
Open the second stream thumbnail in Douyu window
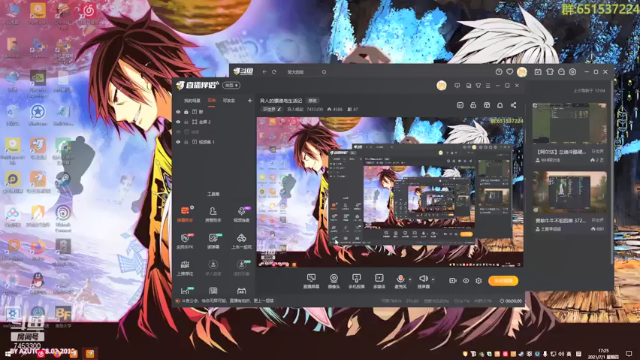(569, 192)
